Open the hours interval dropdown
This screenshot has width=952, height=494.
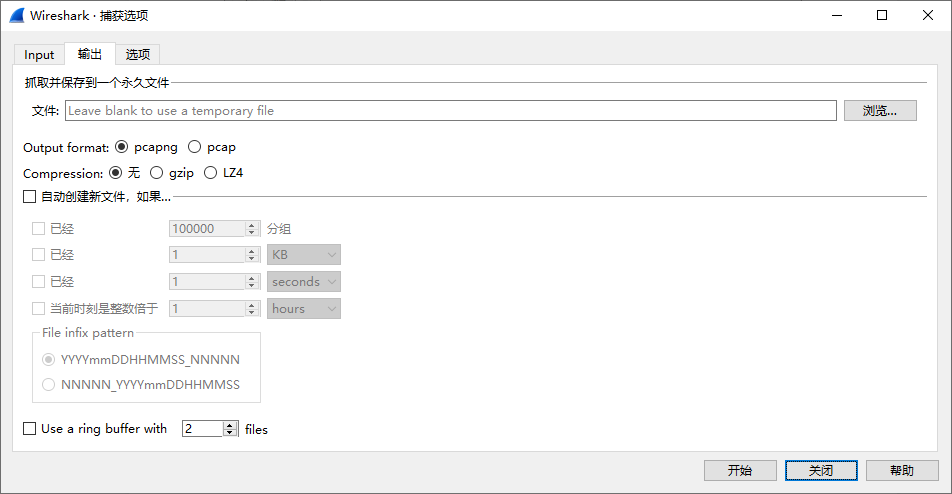click(304, 309)
